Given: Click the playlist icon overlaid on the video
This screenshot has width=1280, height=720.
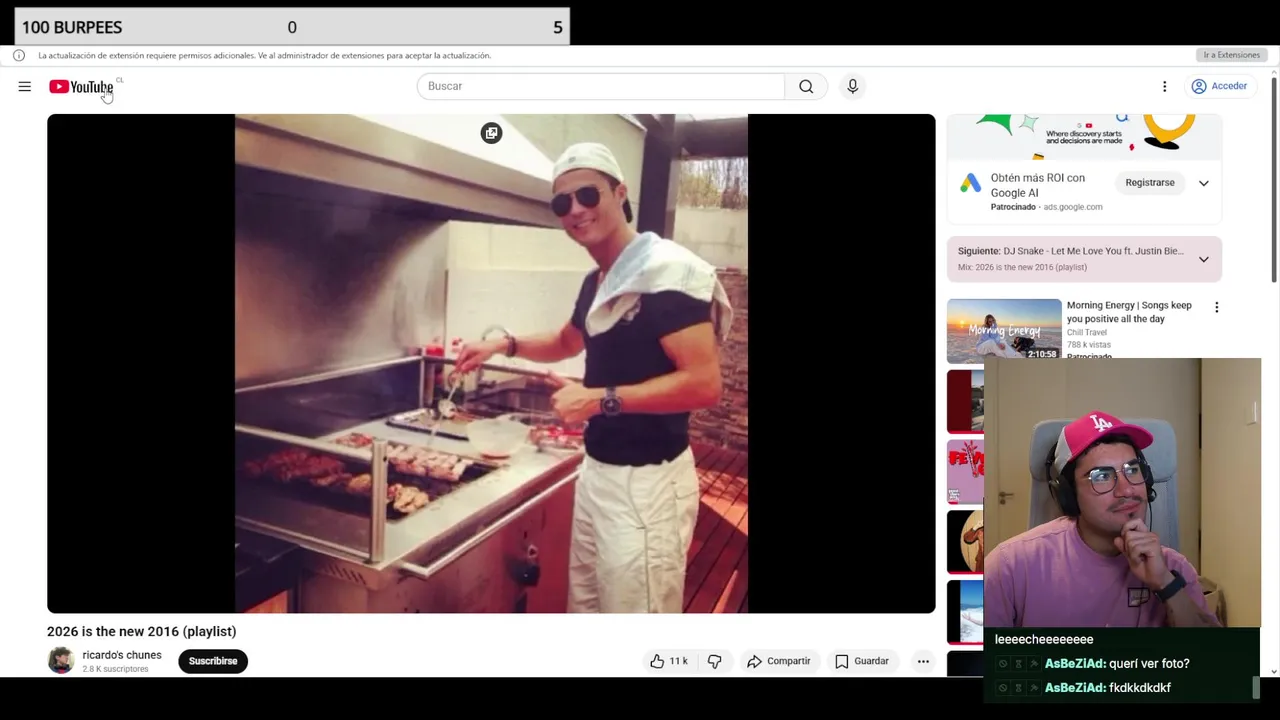Looking at the screenshot, I should (x=491, y=133).
